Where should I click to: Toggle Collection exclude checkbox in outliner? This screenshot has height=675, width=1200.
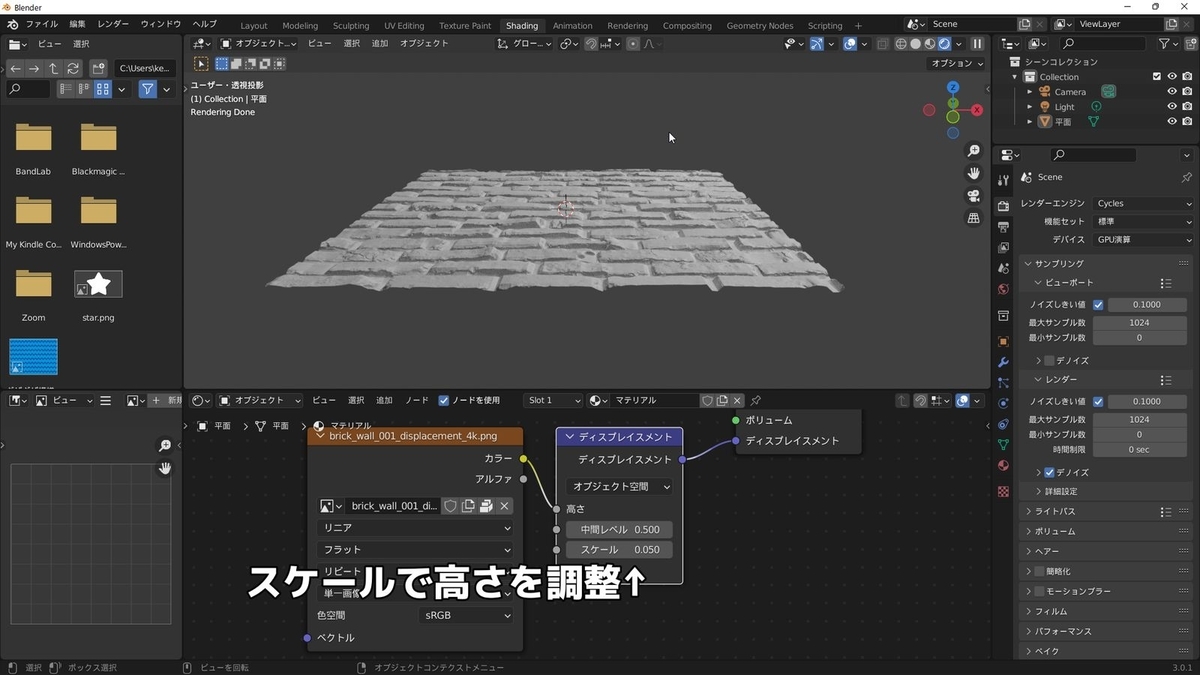pos(1157,77)
